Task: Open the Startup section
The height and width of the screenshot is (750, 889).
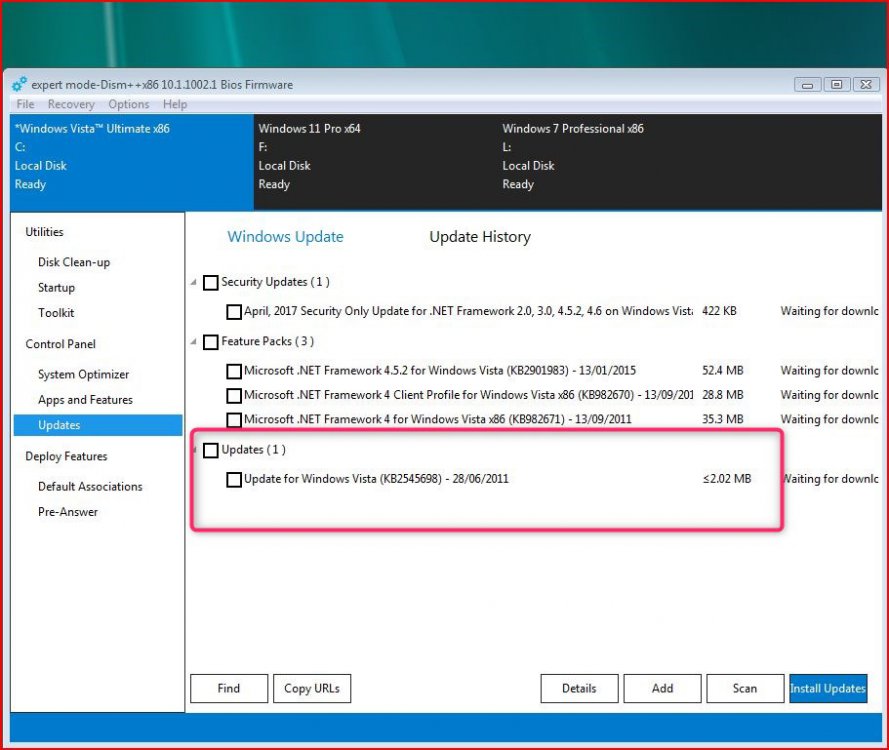Action: pyautogui.click(x=56, y=287)
